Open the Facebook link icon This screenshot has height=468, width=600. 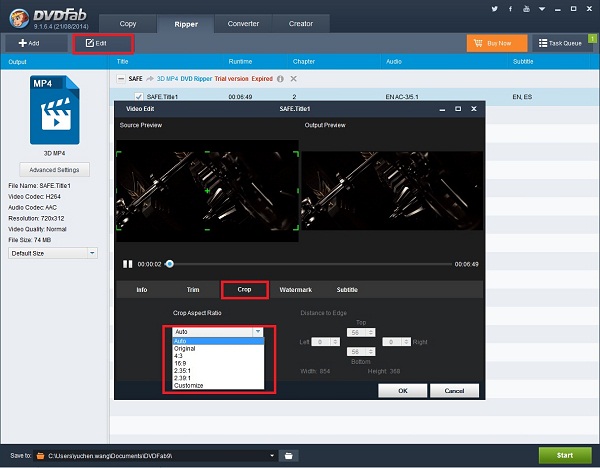510,9
